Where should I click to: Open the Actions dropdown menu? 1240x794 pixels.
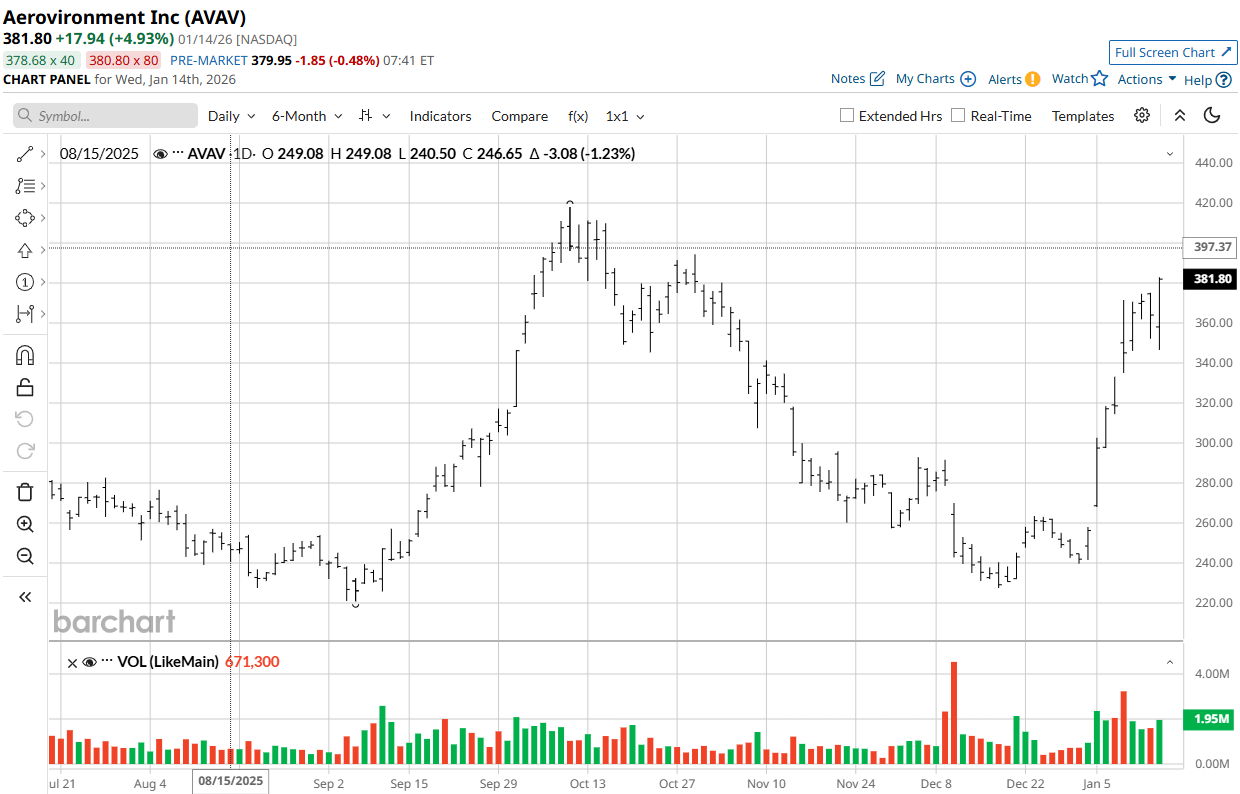[x=1147, y=79]
